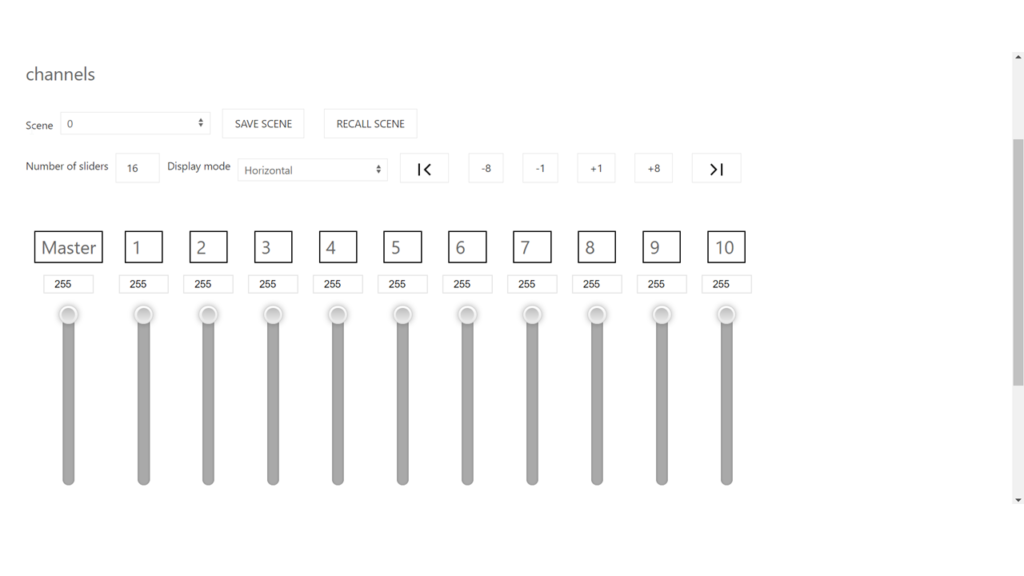The image size is (1024, 576).
Task: Click the Master slider handle
Action: coord(69,315)
